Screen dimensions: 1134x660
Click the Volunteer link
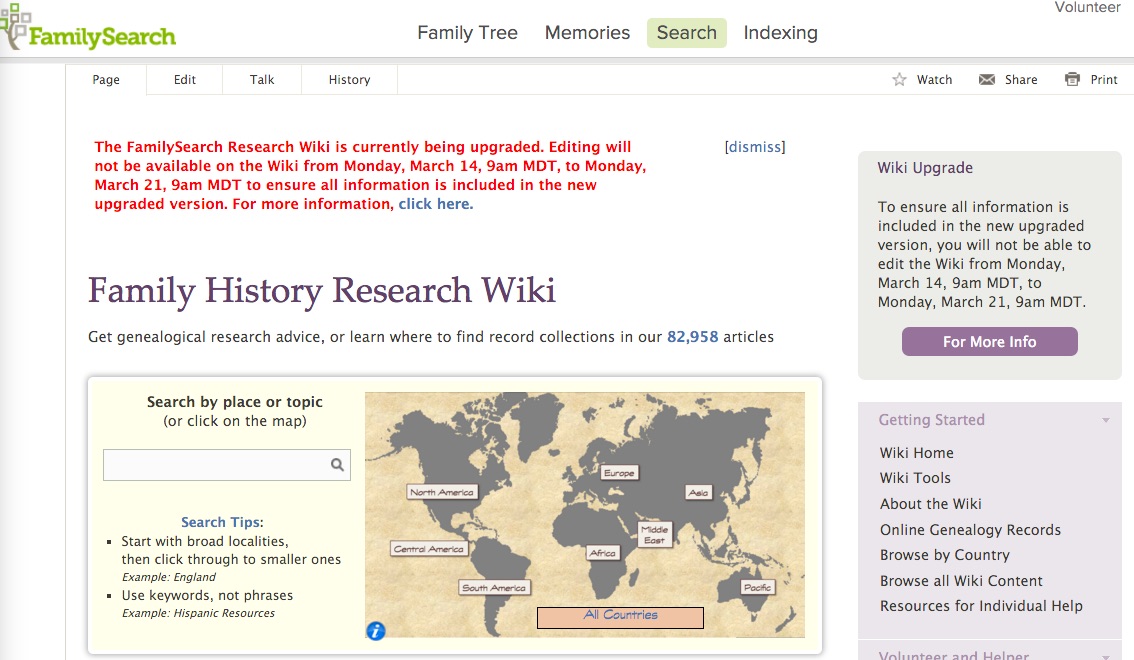(x=1087, y=7)
